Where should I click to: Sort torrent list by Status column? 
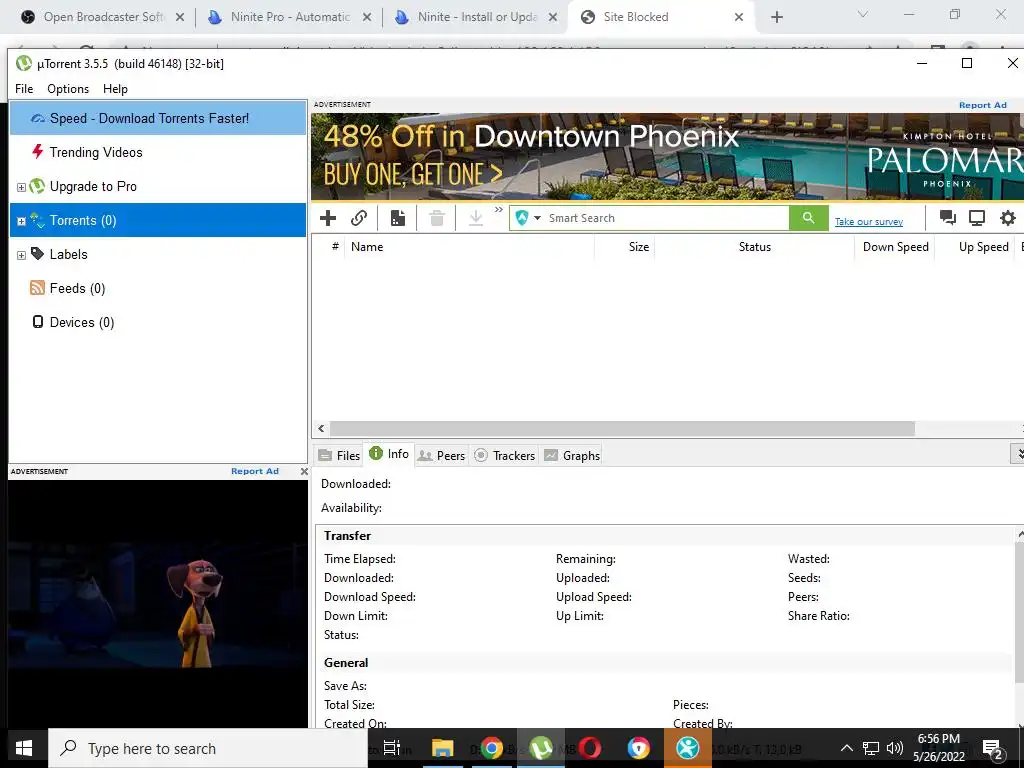pos(754,247)
